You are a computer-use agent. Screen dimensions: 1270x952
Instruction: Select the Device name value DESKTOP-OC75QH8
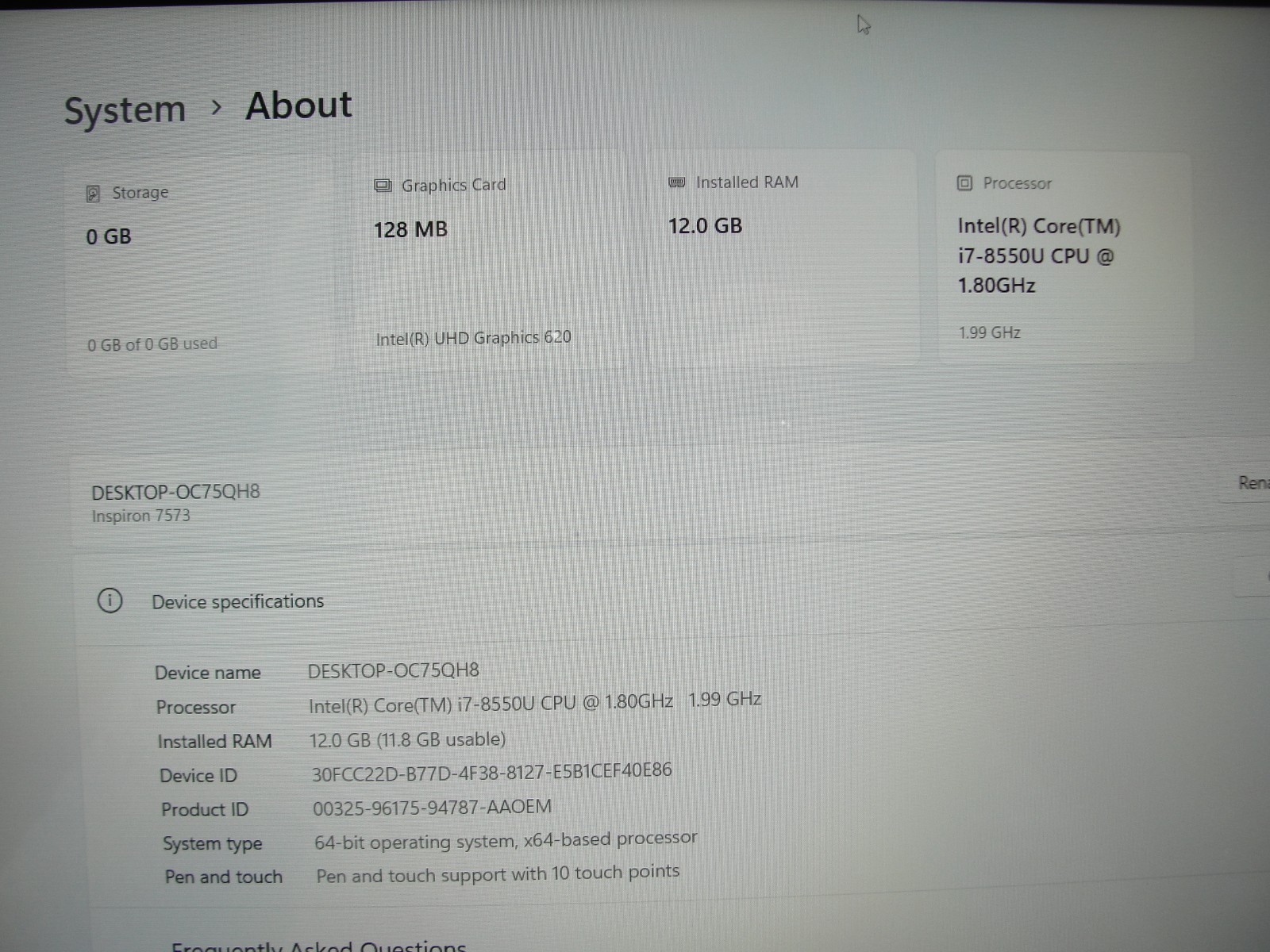click(x=394, y=670)
